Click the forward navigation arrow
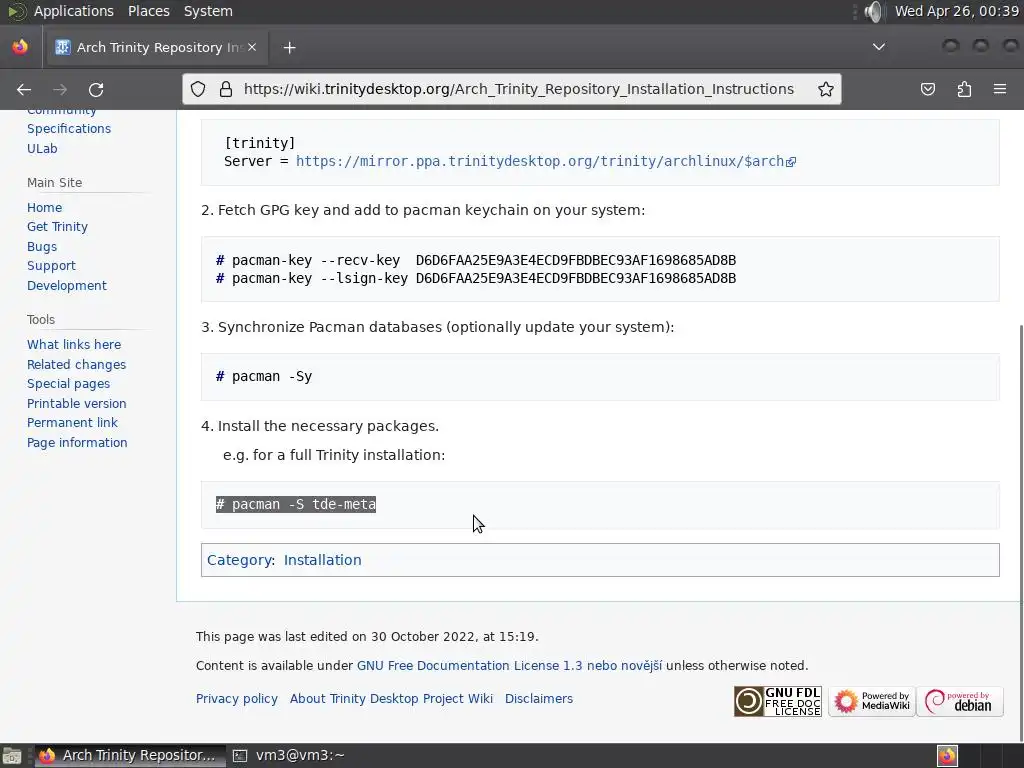 click(60, 89)
